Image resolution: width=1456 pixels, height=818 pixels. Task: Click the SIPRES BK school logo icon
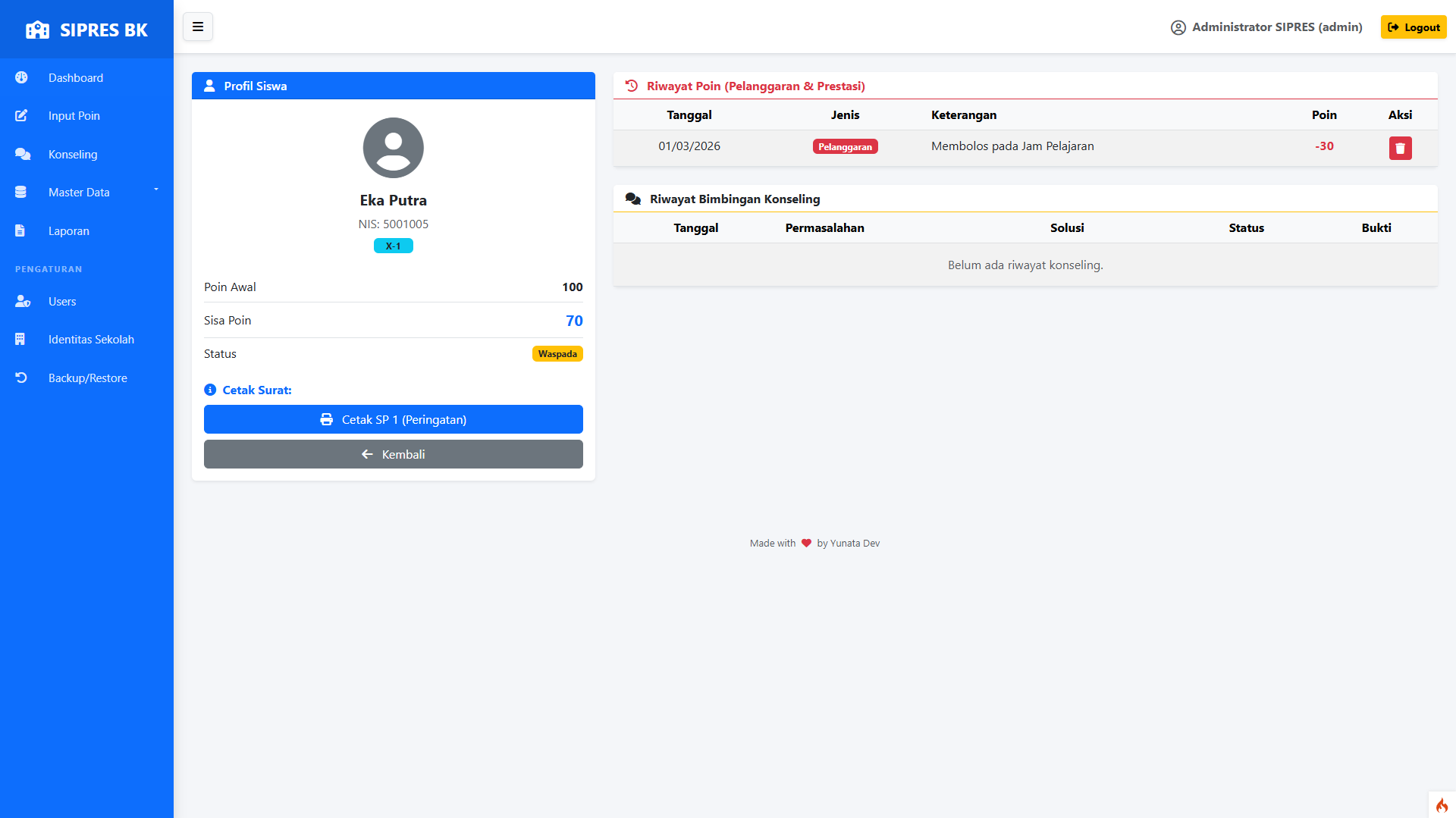[37, 30]
